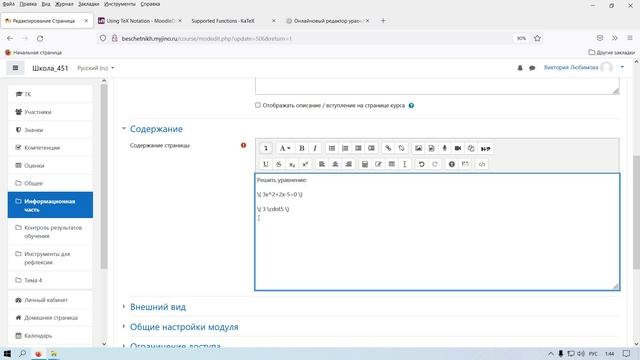Open Личный кабинет in the sidebar
Image resolution: width=640 pixels, height=360 pixels.
pyautogui.click(x=50, y=300)
